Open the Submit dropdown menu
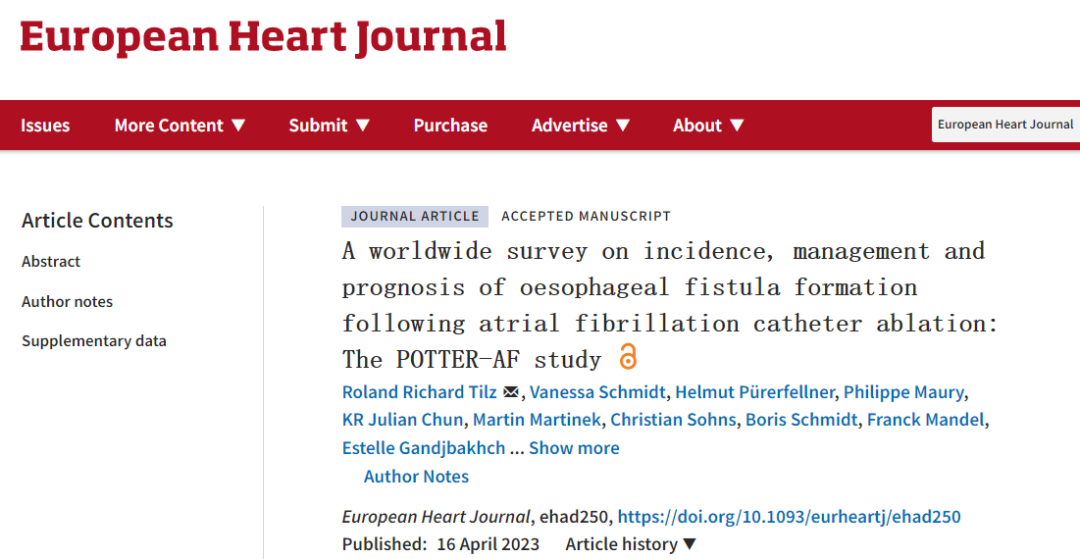Viewport: 1080px width, 559px height. [x=329, y=125]
